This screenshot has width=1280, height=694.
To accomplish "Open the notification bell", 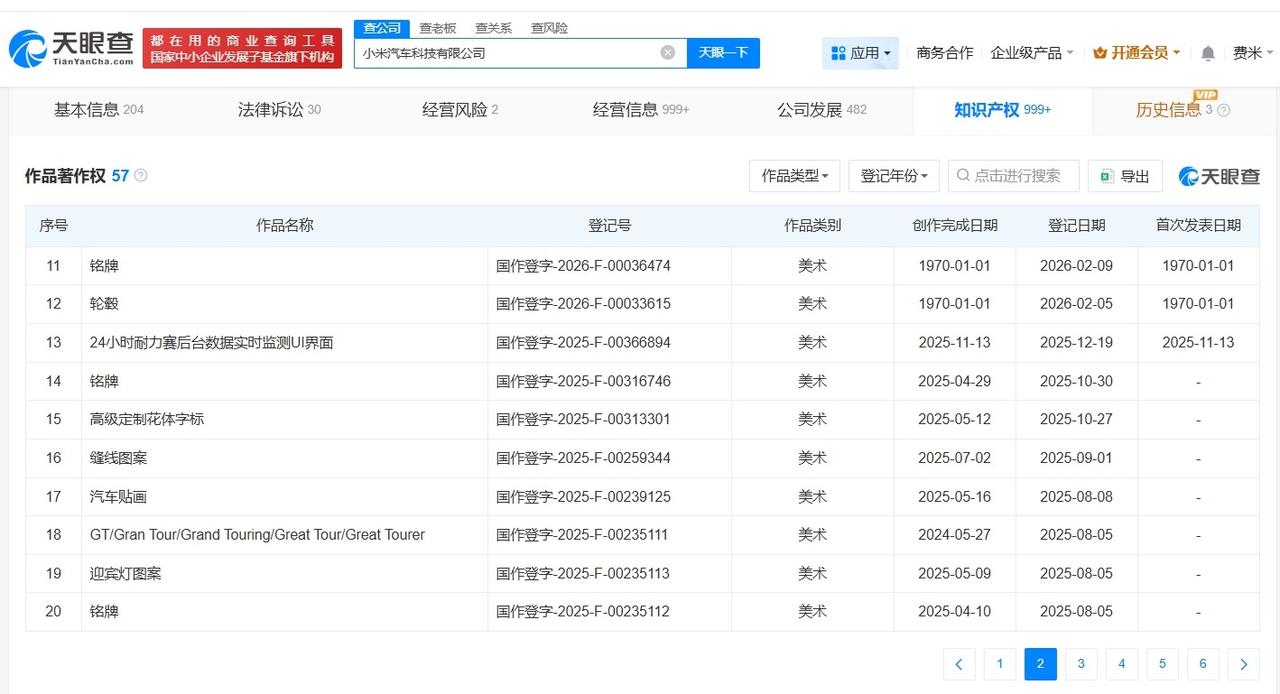I will click(1208, 53).
